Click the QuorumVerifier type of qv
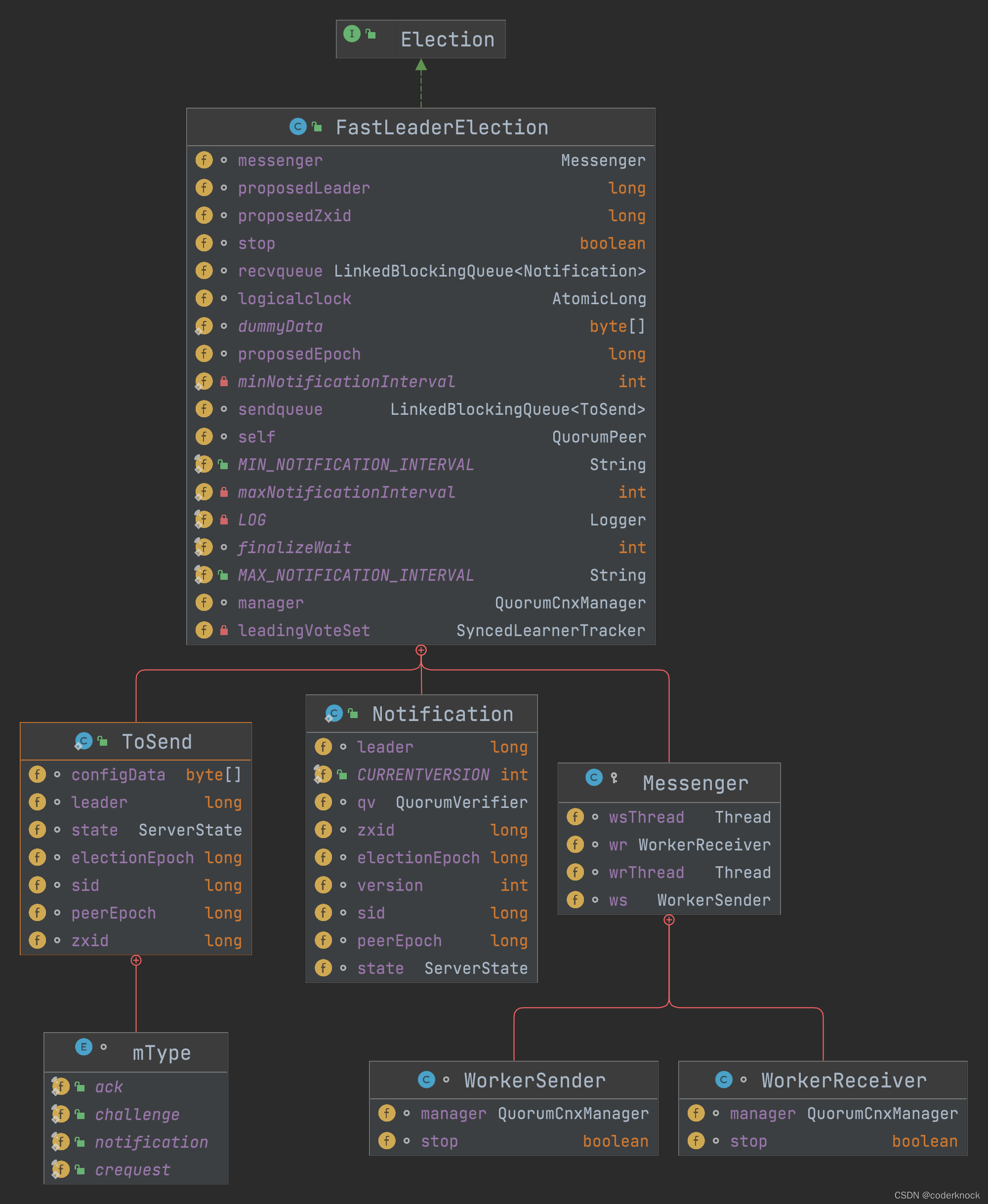This screenshot has height=1204, width=988. tap(461, 803)
